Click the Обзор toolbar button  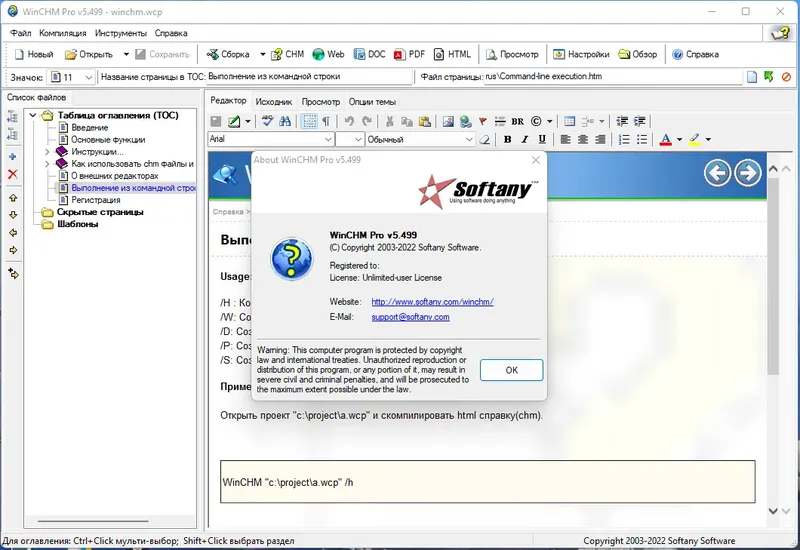pos(638,54)
